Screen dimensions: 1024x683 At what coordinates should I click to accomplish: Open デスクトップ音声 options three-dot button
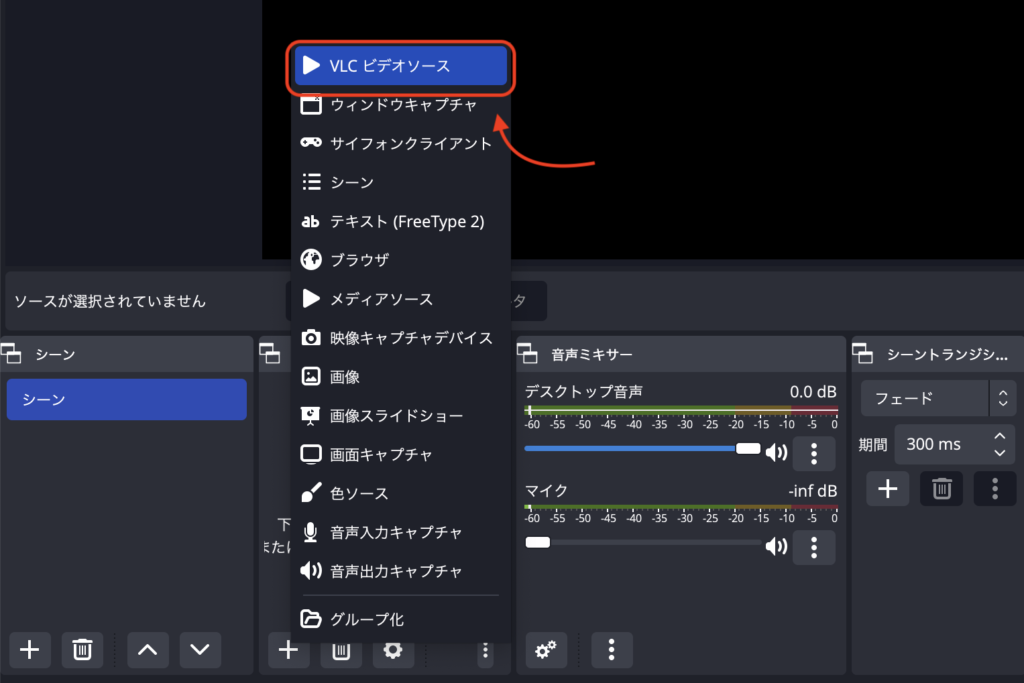click(814, 453)
